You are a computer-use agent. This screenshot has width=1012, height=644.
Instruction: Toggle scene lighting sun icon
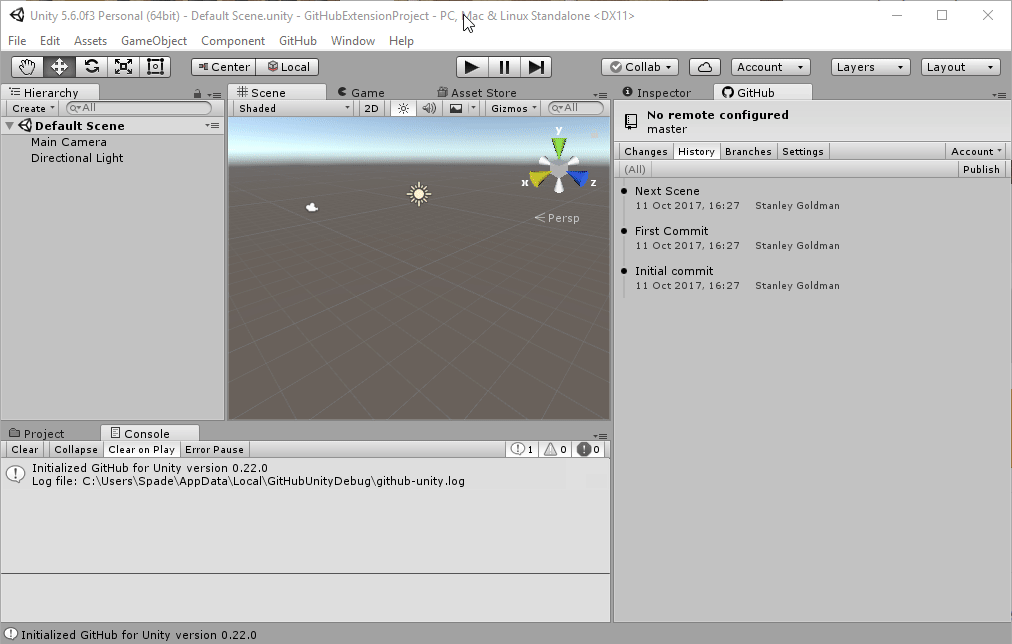click(403, 108)
